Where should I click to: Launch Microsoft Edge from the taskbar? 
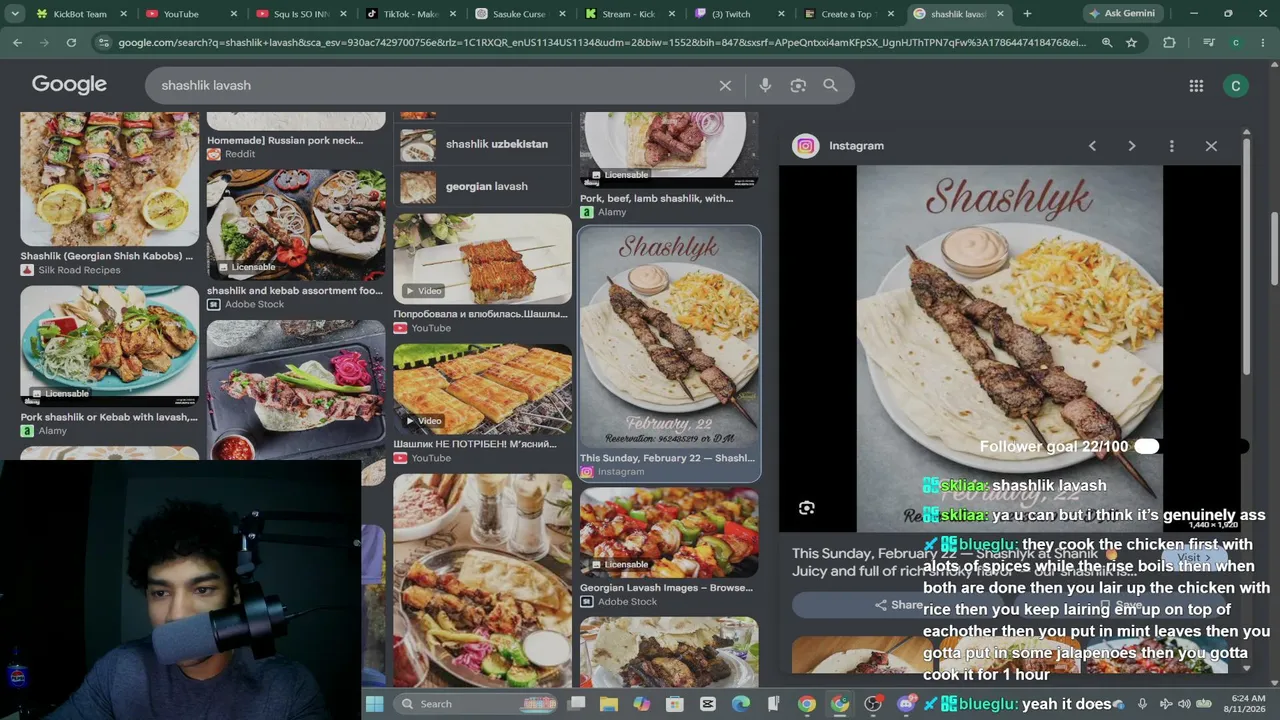pyautogui.click(x=741, y=704)
